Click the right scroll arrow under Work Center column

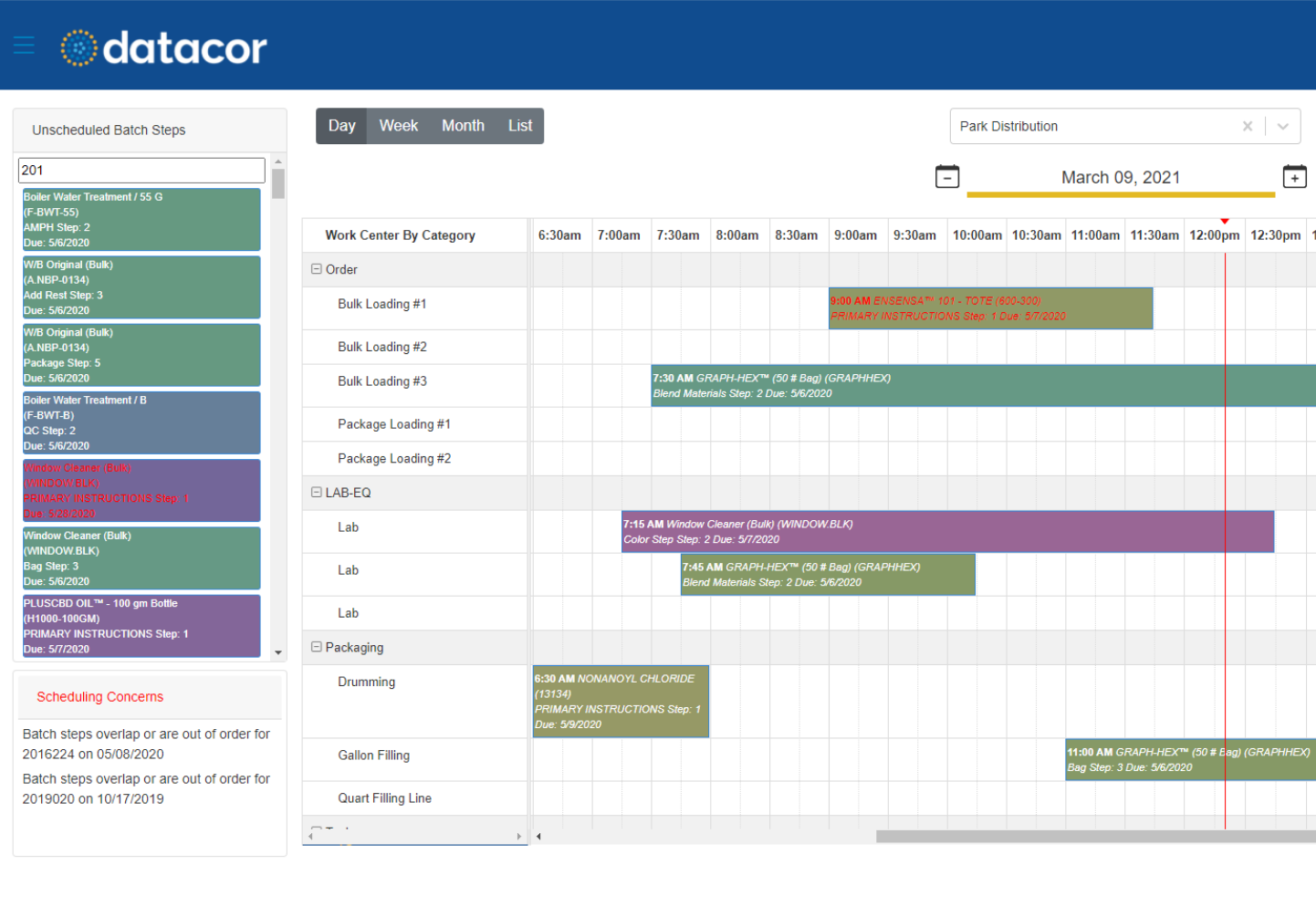519,836
